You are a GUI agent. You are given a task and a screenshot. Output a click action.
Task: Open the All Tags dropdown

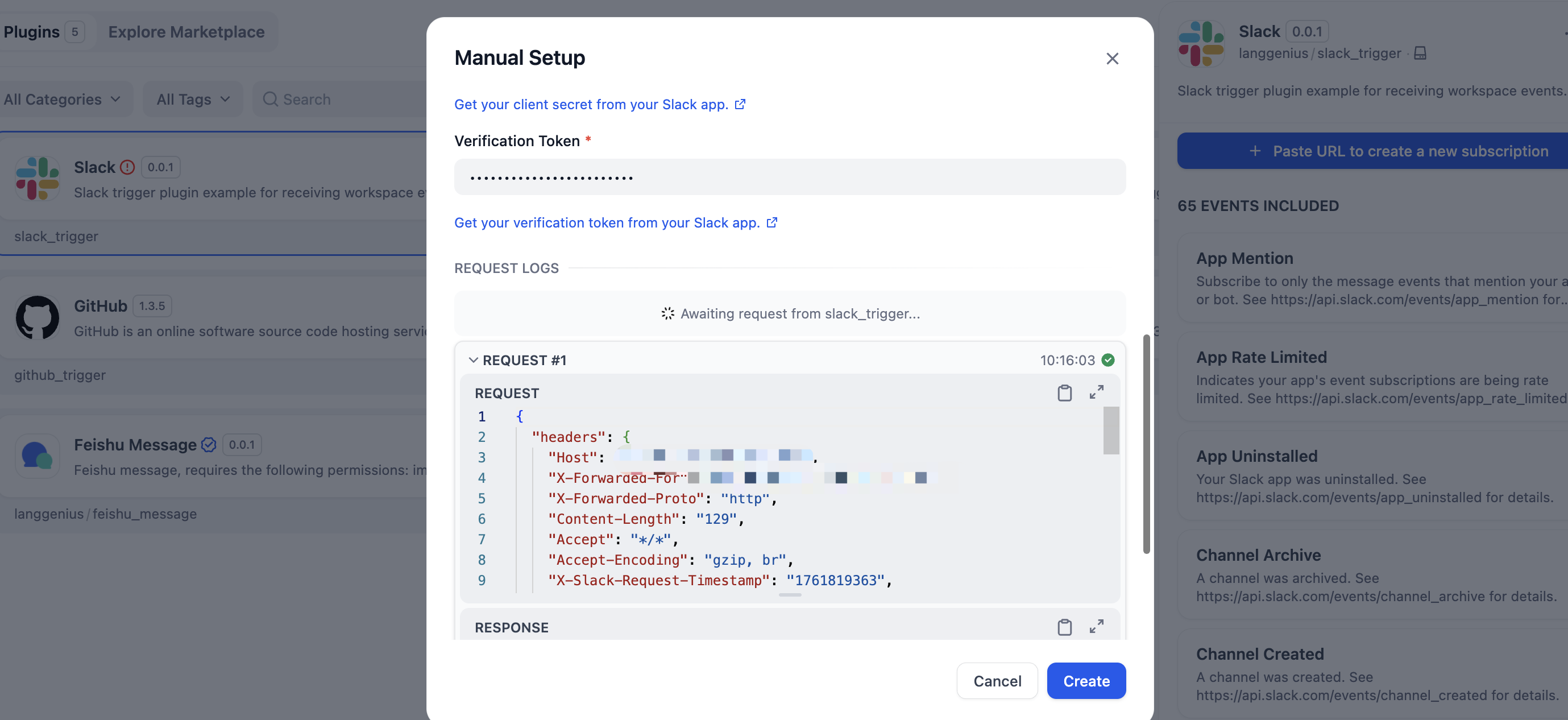[x=192, y=99]
